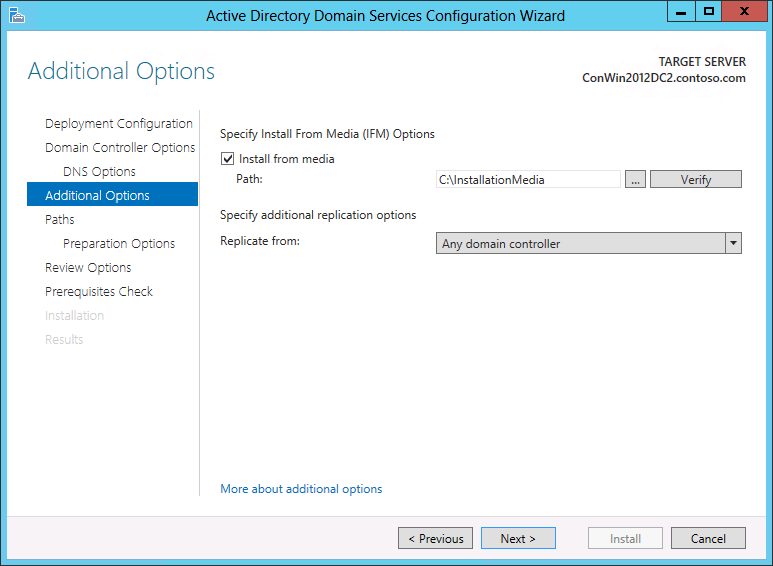Open the Replicate from dropdown arrow
The height and width of the screenshot is (566, 773).
(x=733, y=243)
